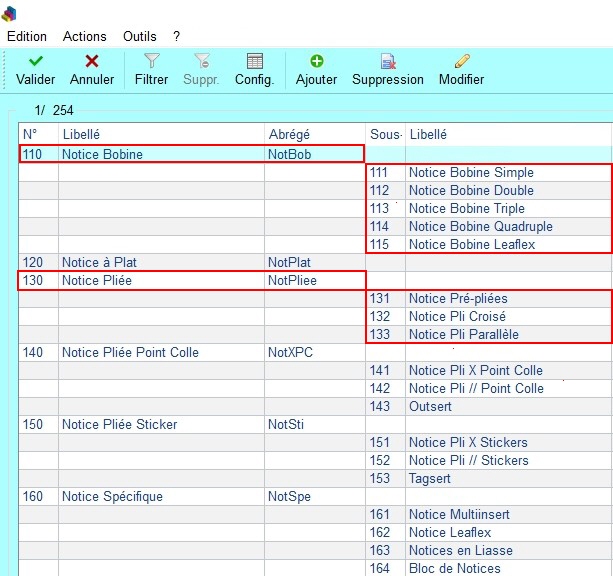Viewport: 613px width, 576px height.
Task: Open the Outils menu
Action: tap(140, 36)
